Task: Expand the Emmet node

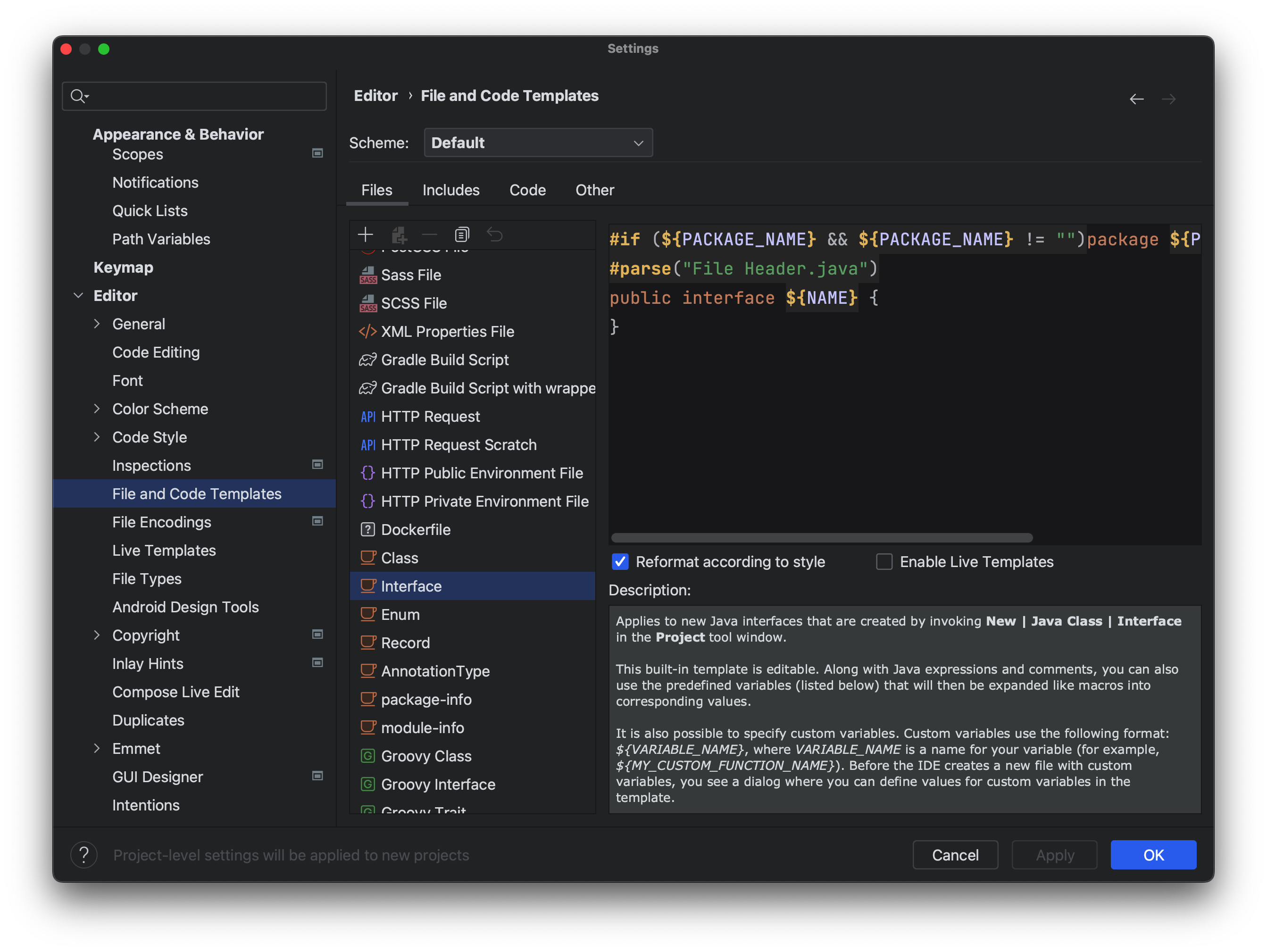Action: tap(97, 748)
